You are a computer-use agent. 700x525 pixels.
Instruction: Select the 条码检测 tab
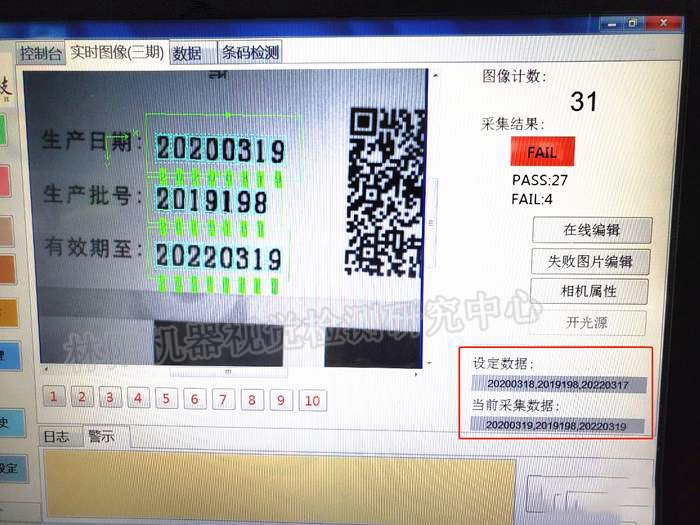pyautogui.click(x=250, y=52)
